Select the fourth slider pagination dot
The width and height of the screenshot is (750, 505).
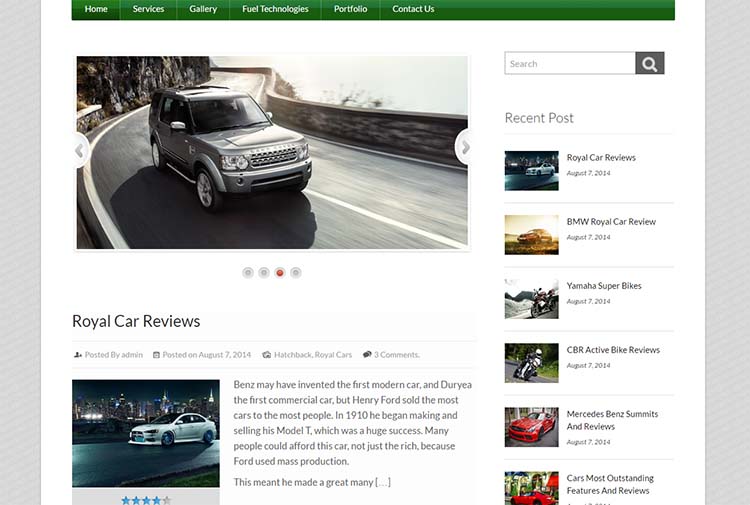(296, 273)
